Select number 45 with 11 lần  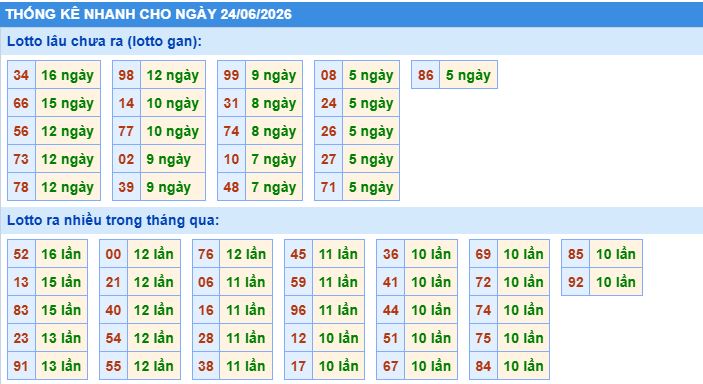click(298, 254)
